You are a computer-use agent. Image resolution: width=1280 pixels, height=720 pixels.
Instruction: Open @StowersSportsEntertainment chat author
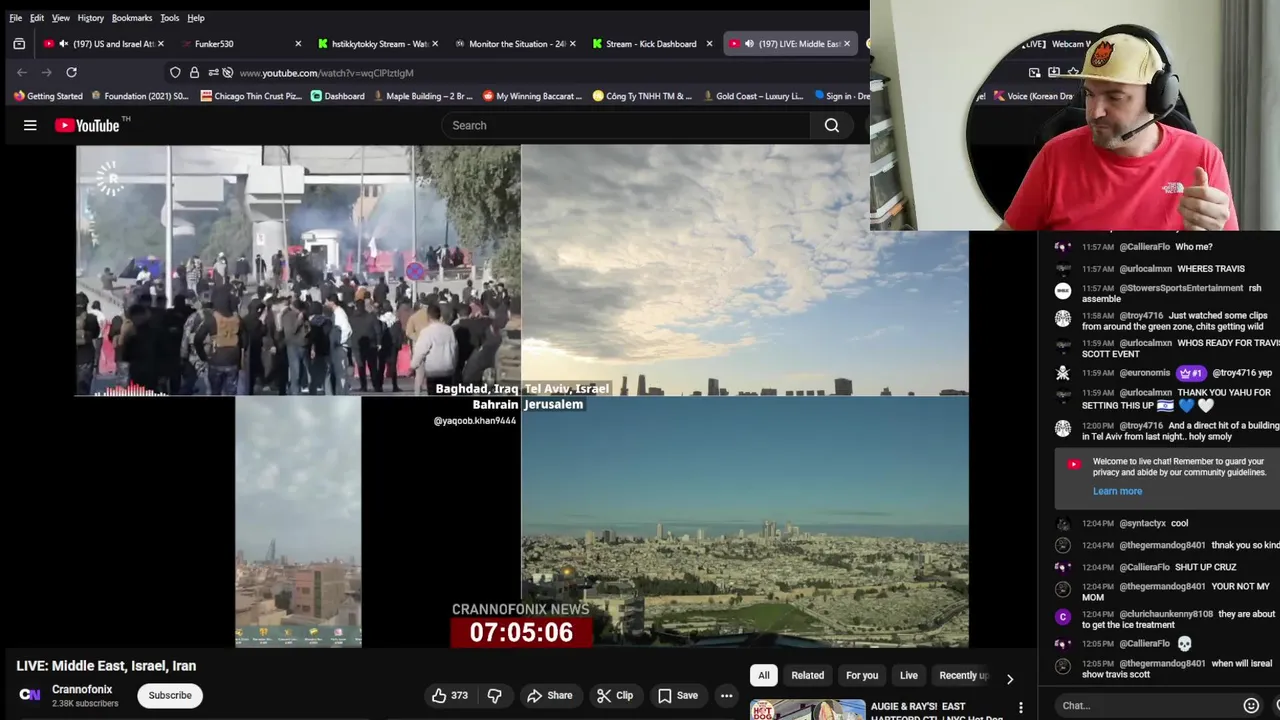(x=1181, y=288)
